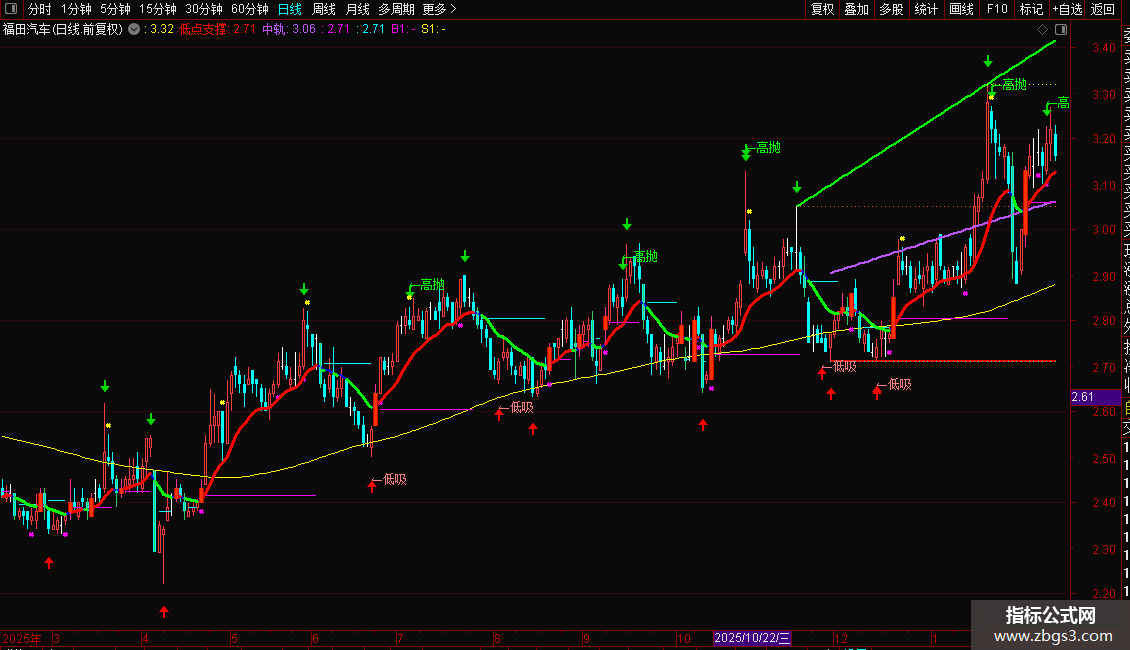Click the diamond icon above the chart
This screenshot has height=650, width=1130.
1043,29
